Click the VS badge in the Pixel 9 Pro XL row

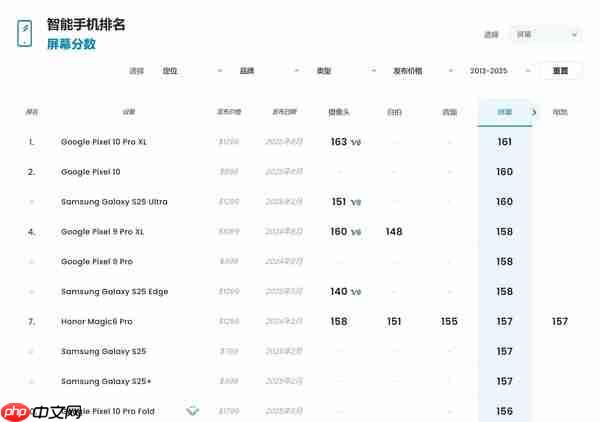click(x=356, y=232)
